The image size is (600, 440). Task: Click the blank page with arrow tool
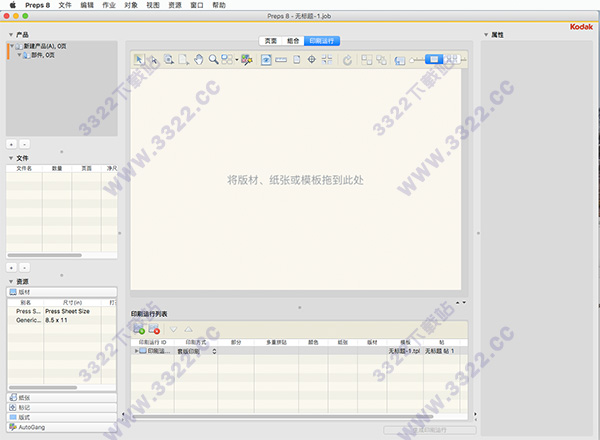[184, 60]
